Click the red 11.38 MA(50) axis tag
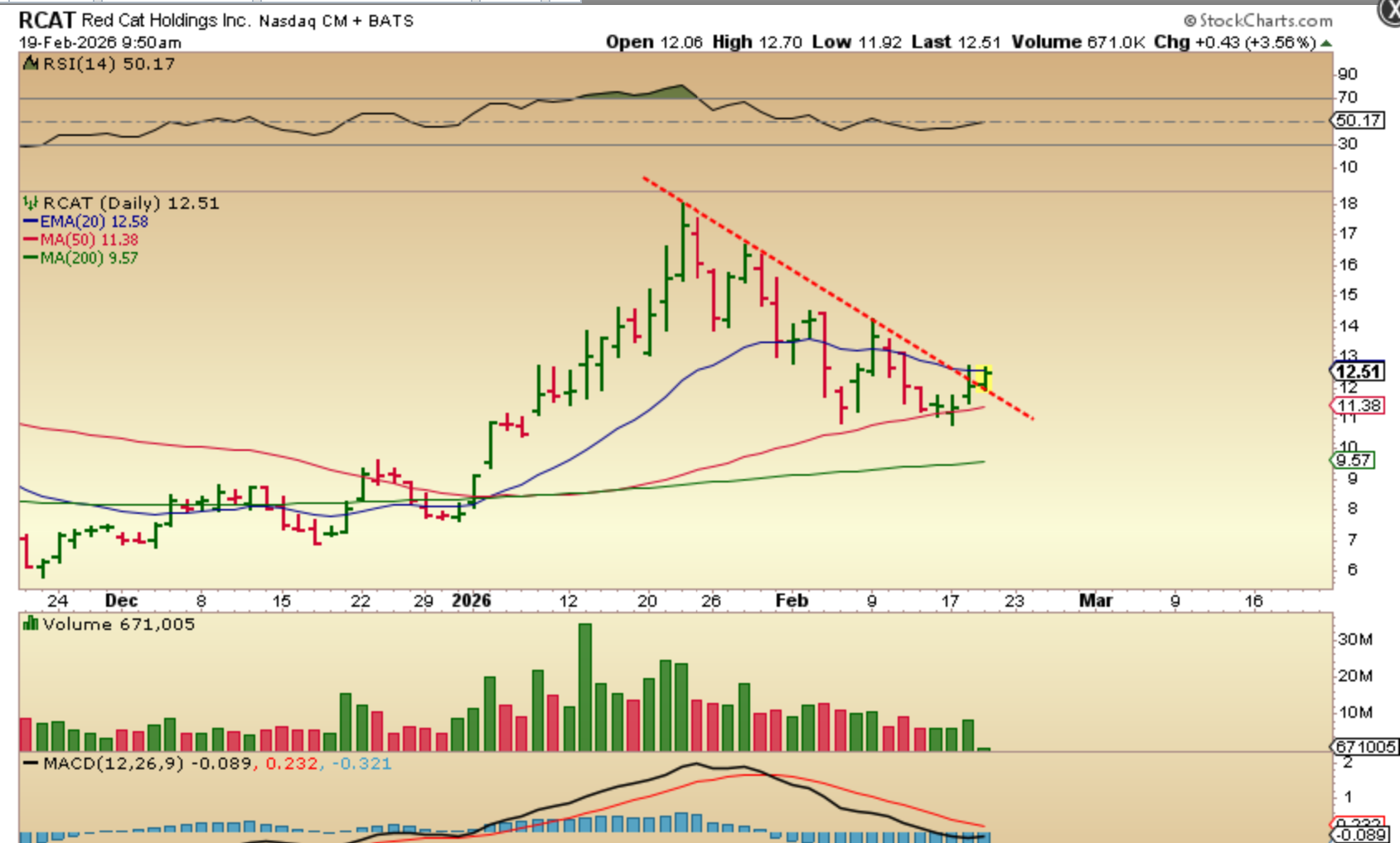The height and width of the screenshot is (843, 1400). 1359,405
